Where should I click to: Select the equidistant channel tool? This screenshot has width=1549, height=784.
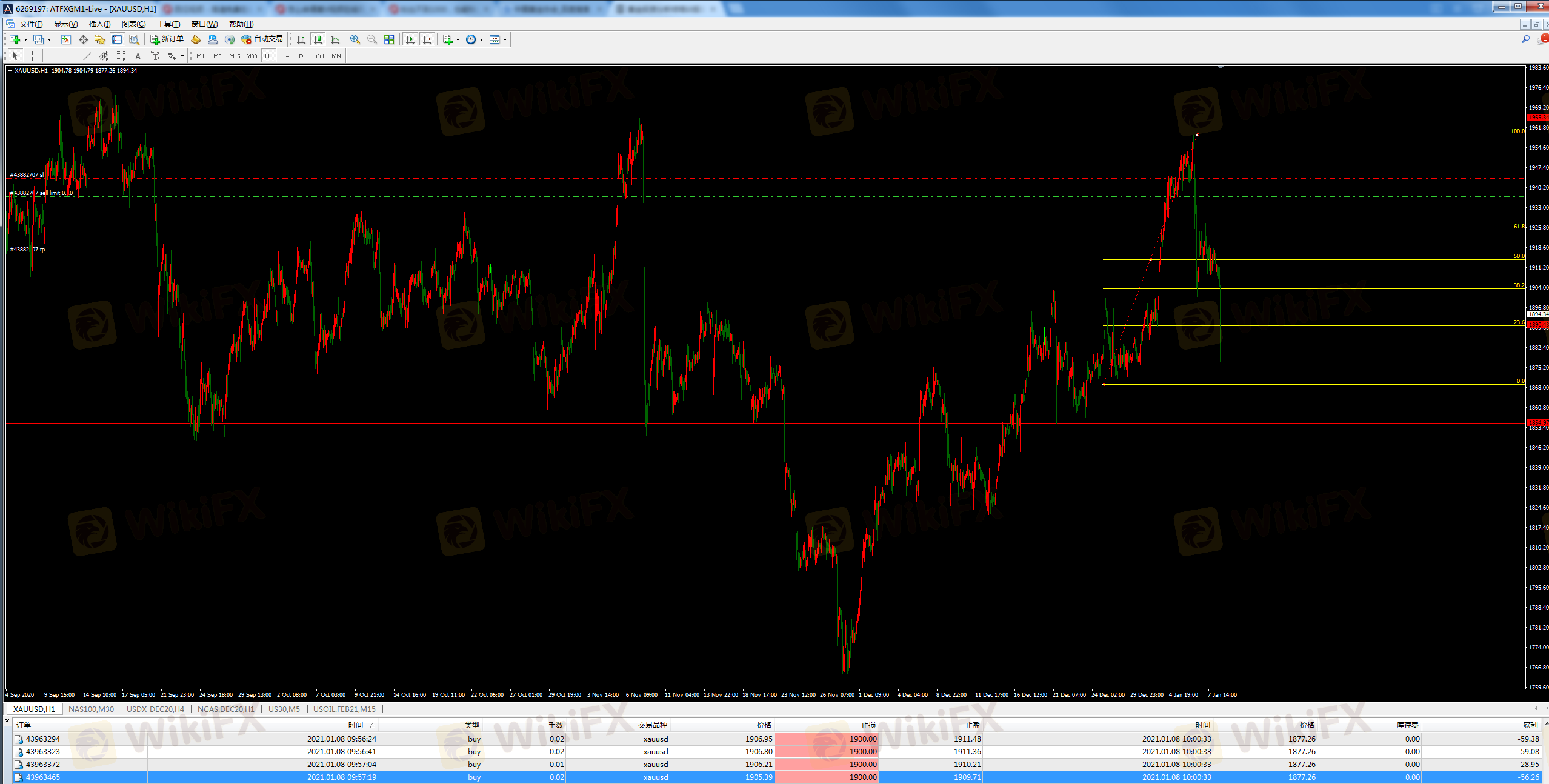pyautogui.click(x=104, y=56)
